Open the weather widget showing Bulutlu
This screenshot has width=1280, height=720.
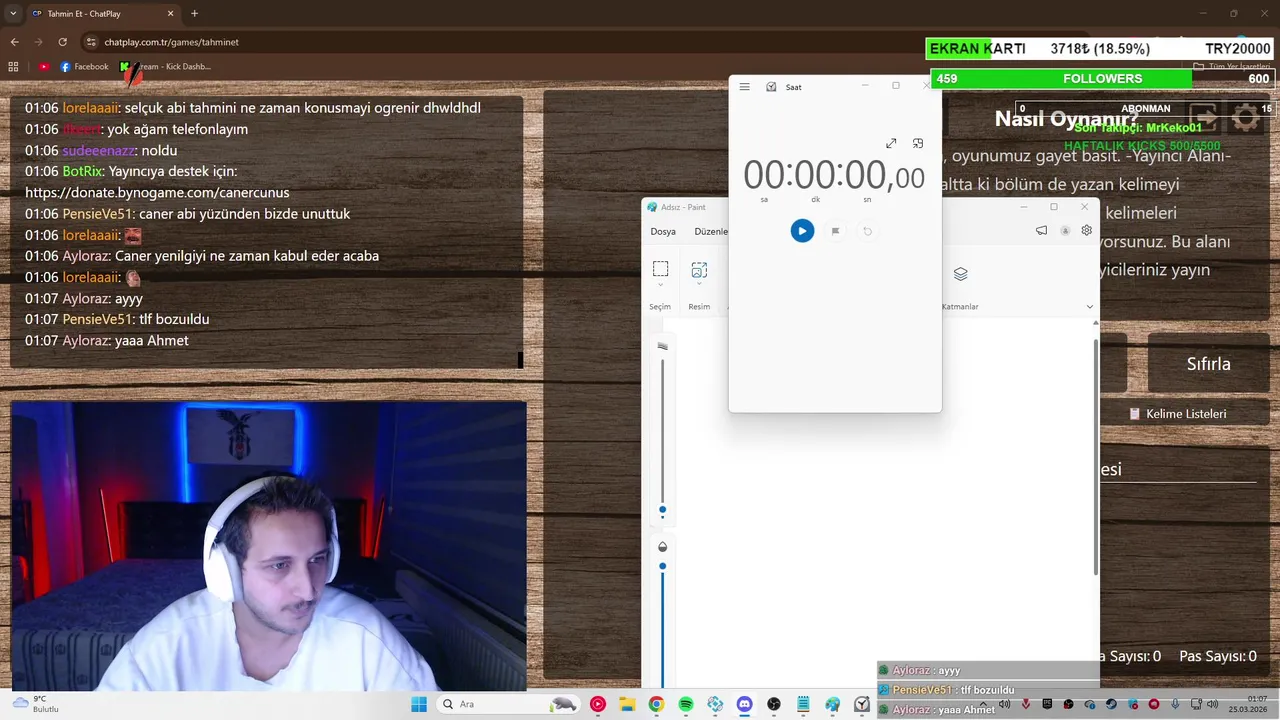(x=36, y=704)
